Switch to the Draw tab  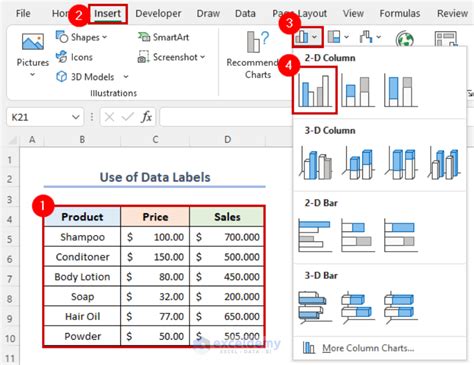208,13
